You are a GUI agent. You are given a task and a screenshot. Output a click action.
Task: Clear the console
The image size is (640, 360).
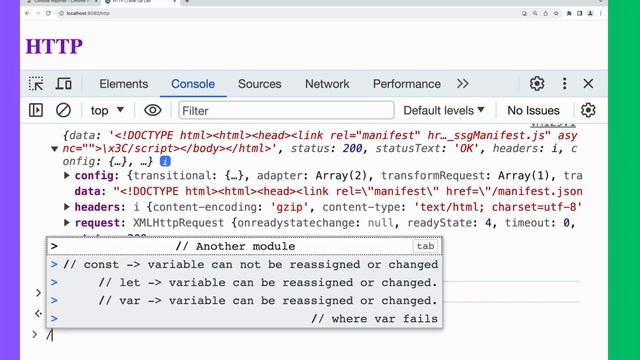click(63, 110)
